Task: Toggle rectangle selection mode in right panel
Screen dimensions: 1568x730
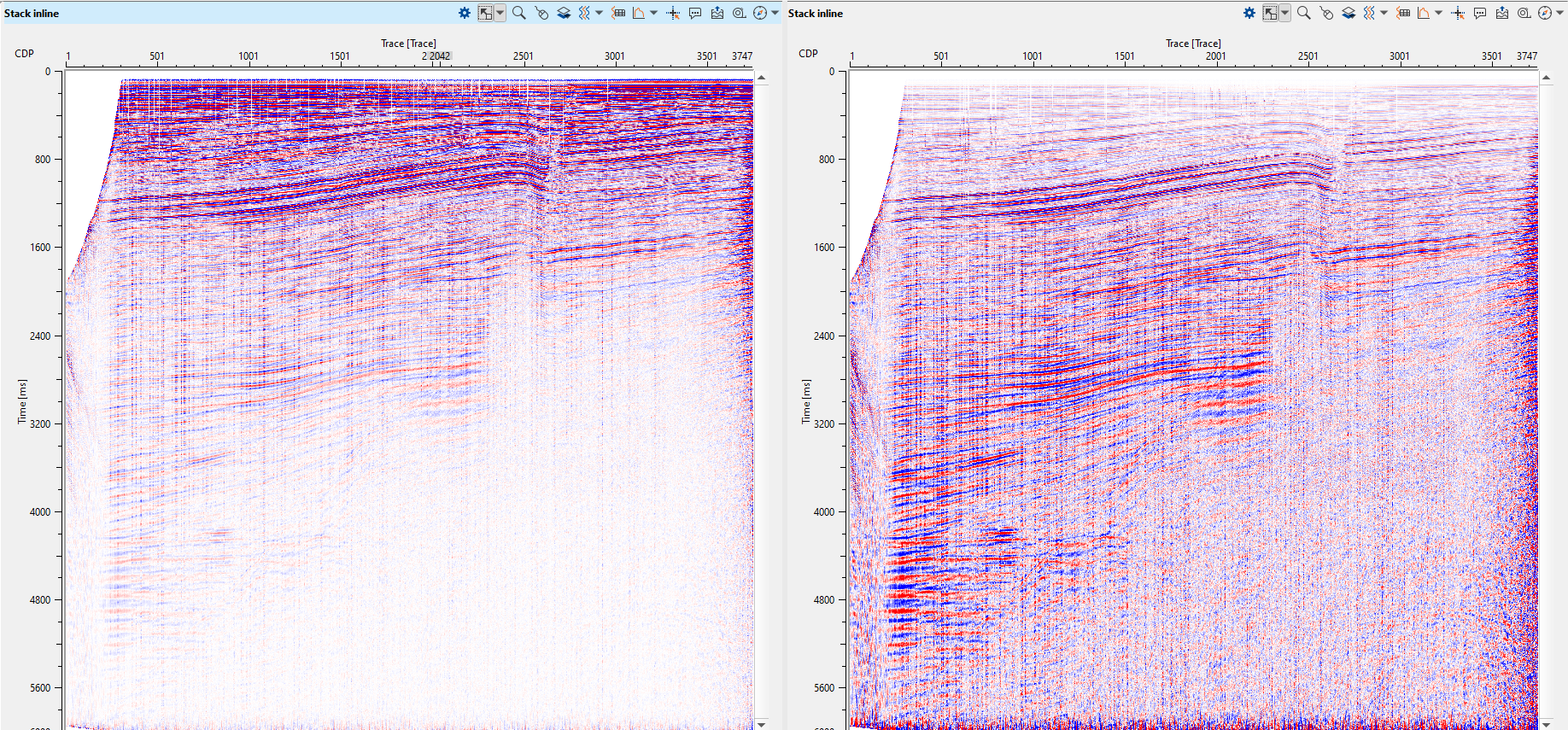Action: click(1270, 13)
